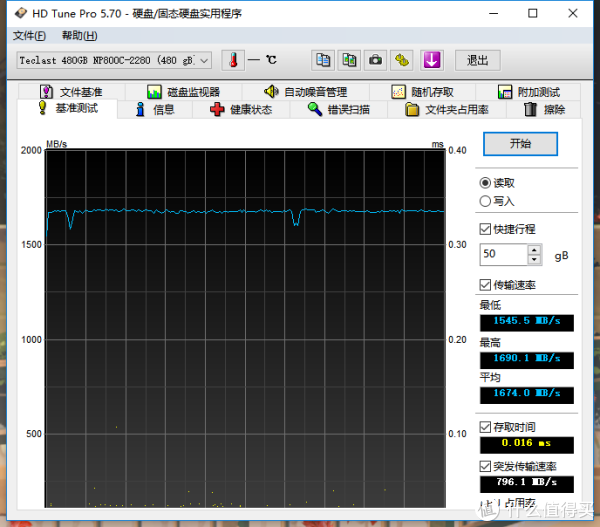Click the benchmark graph area
600x527 pixels.
tap(245, 328)
